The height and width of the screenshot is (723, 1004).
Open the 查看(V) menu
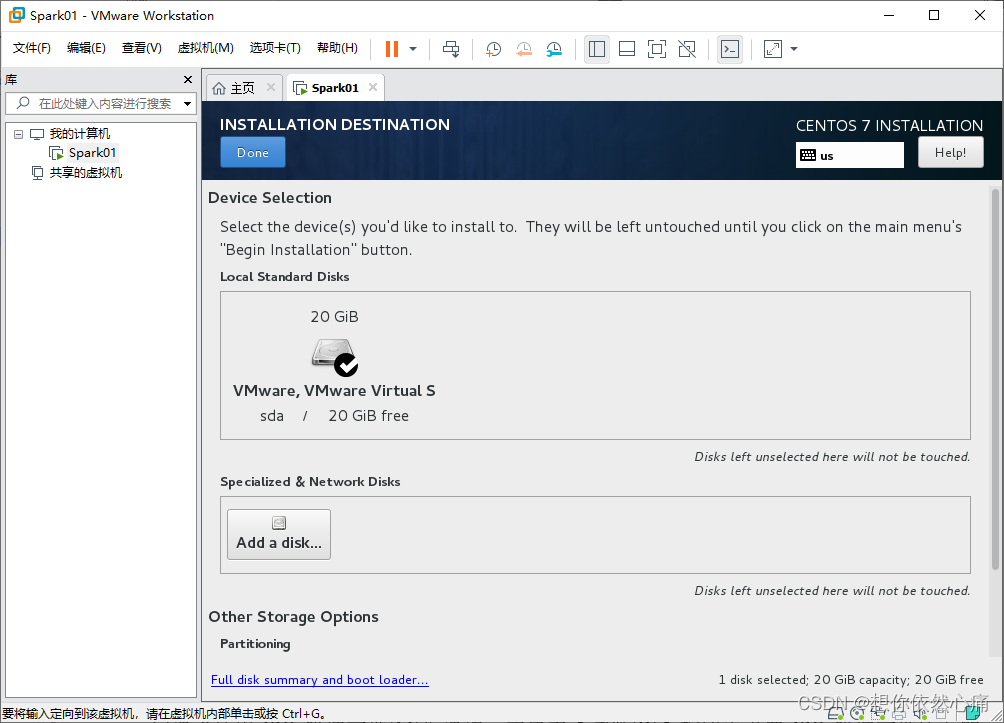142,48
